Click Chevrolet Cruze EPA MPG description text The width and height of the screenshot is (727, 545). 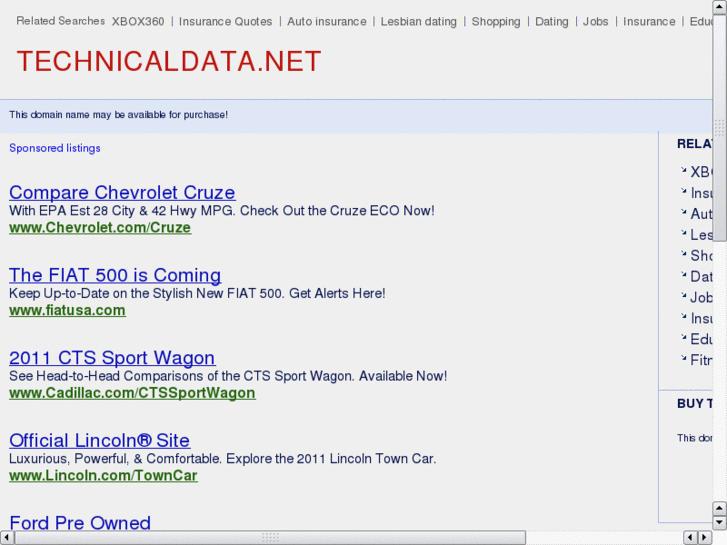pyautogui.click(x=222, y=211)
